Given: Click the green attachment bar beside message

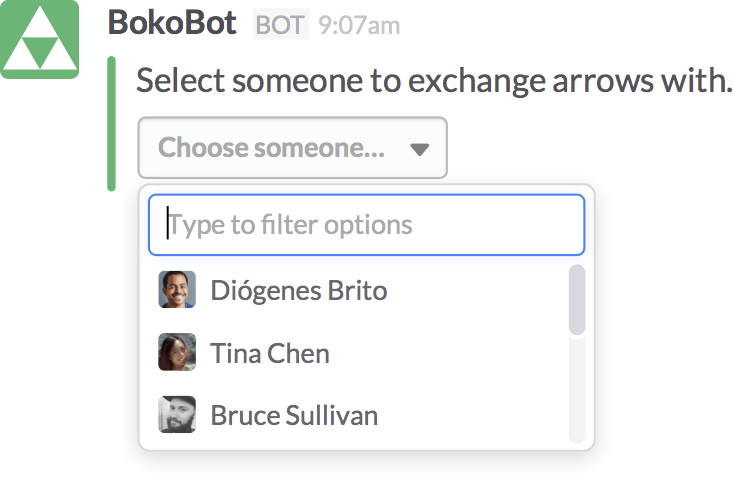Looking at the screenshot, I should click(x=111, y=123).
